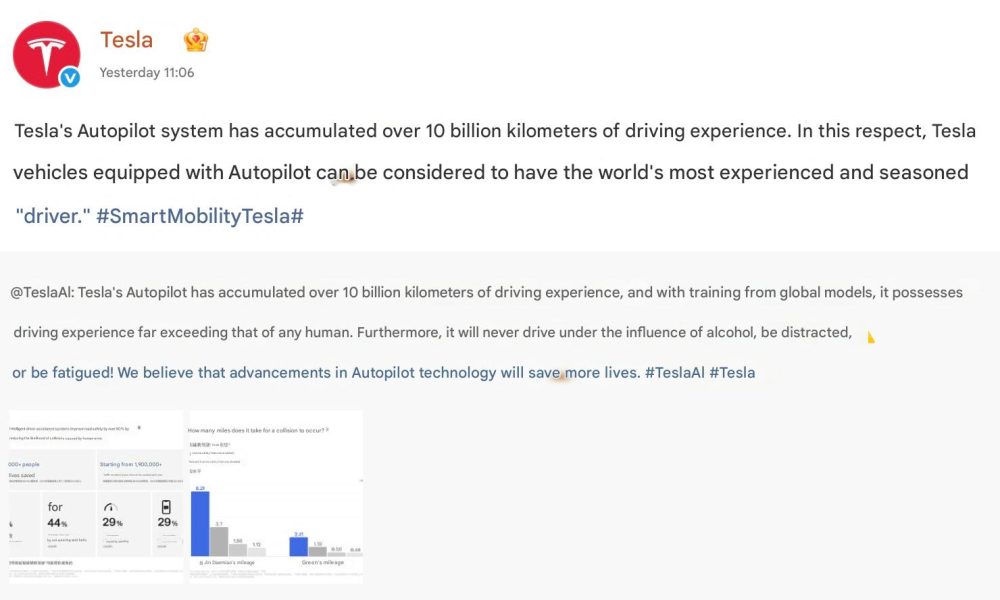Viewport: 1000px width, 600px height.
Task: Open the Tesla profile avatar logo
Action: 45,53
